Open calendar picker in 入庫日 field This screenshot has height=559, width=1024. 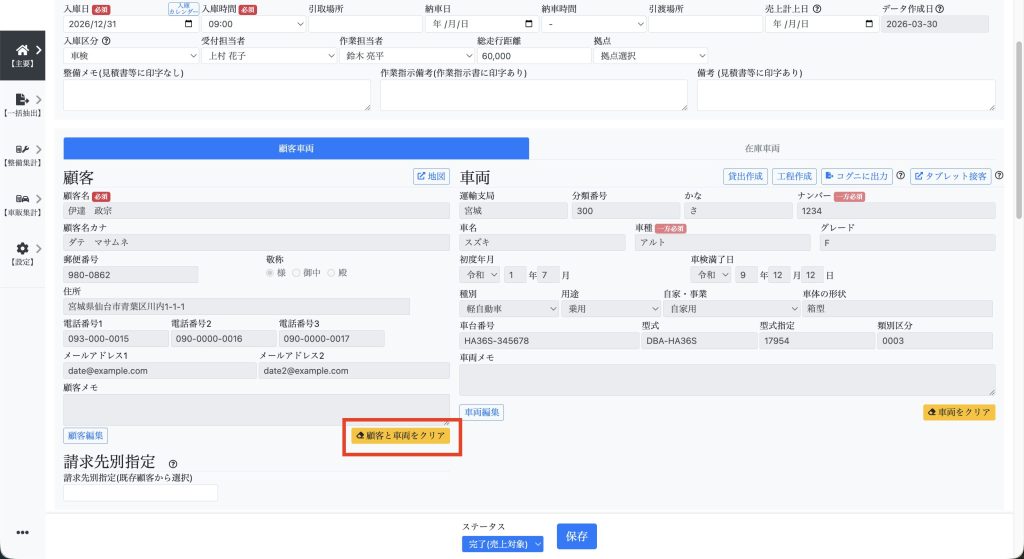[x=189, y=24]
